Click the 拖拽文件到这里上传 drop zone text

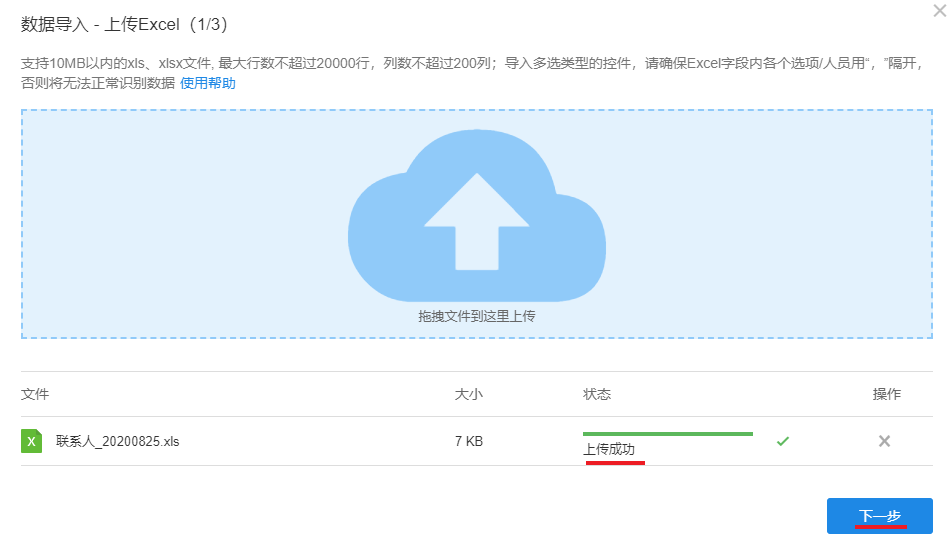[x=476, y=316]
